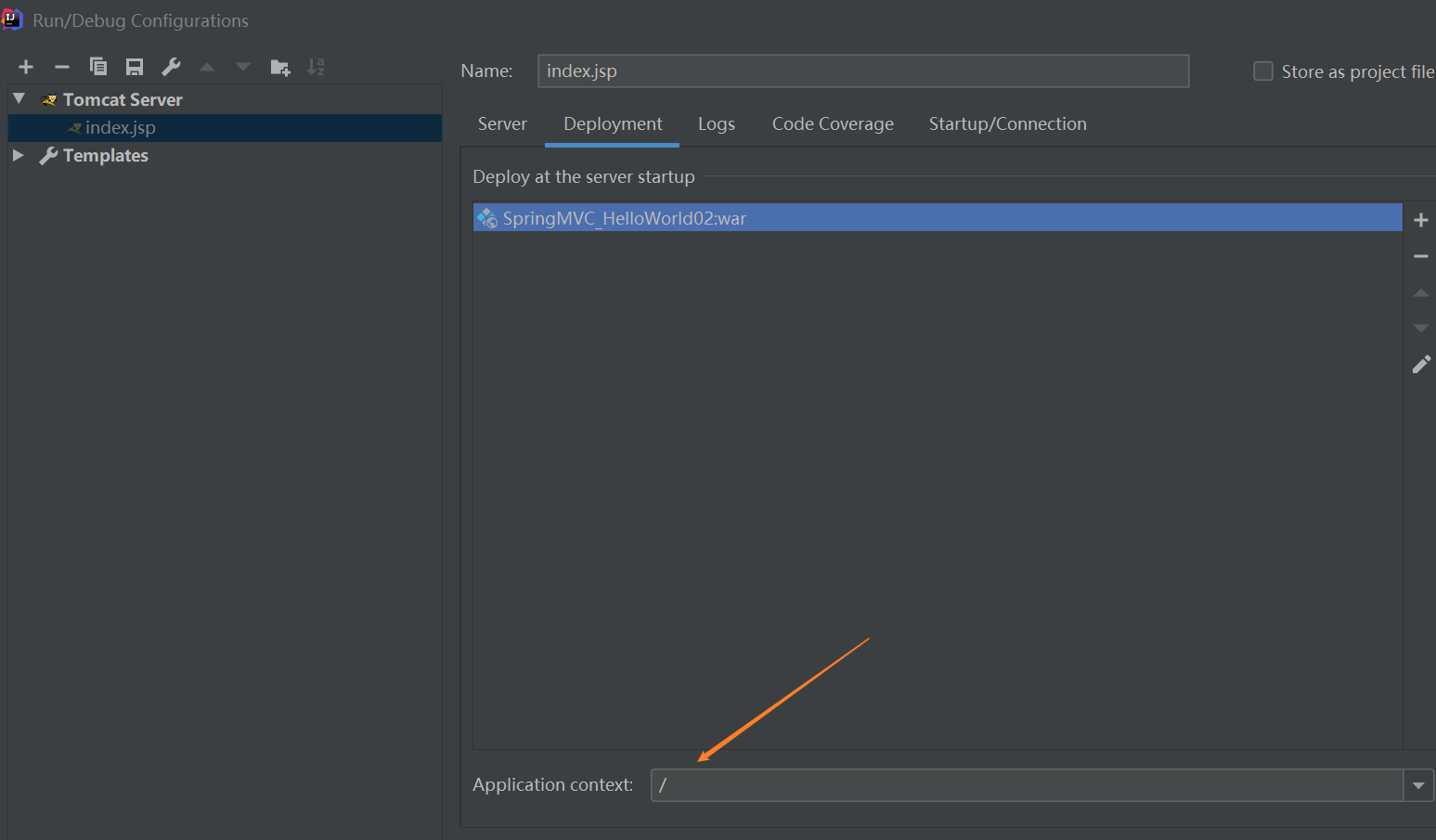The width and height of the screenshot is (1436, 840).
Task: Select index.jsp configuration in the tree
Action: click(225, 128)
